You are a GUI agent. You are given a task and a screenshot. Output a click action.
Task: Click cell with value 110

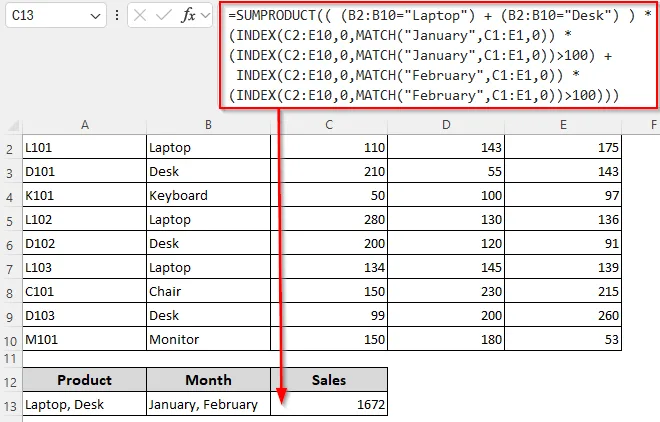[329, 147]
